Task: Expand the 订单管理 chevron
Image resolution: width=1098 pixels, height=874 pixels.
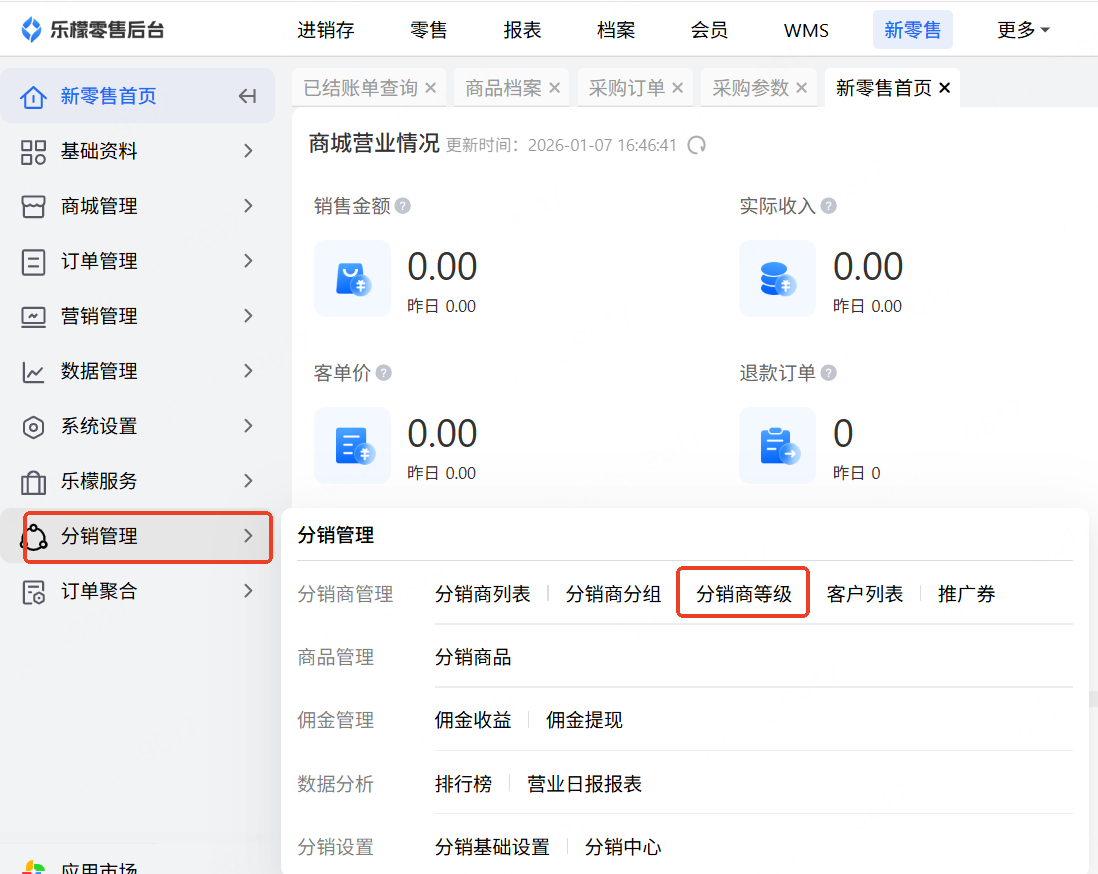Action: 248,261
